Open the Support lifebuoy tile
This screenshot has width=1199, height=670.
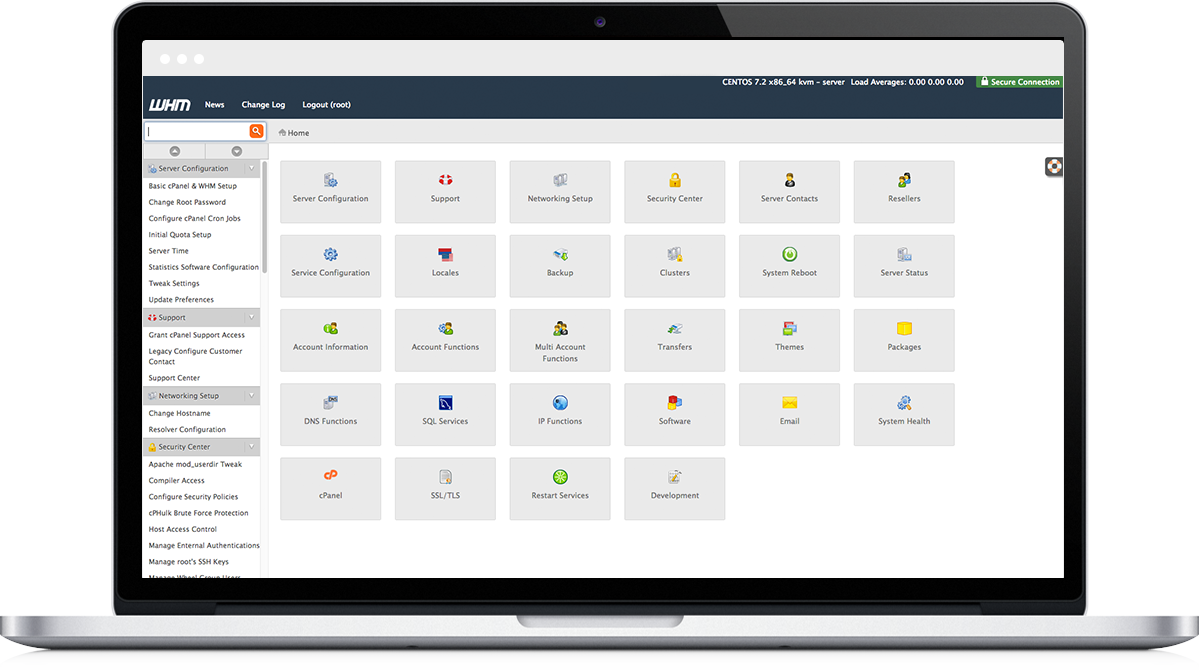[445, 181]
